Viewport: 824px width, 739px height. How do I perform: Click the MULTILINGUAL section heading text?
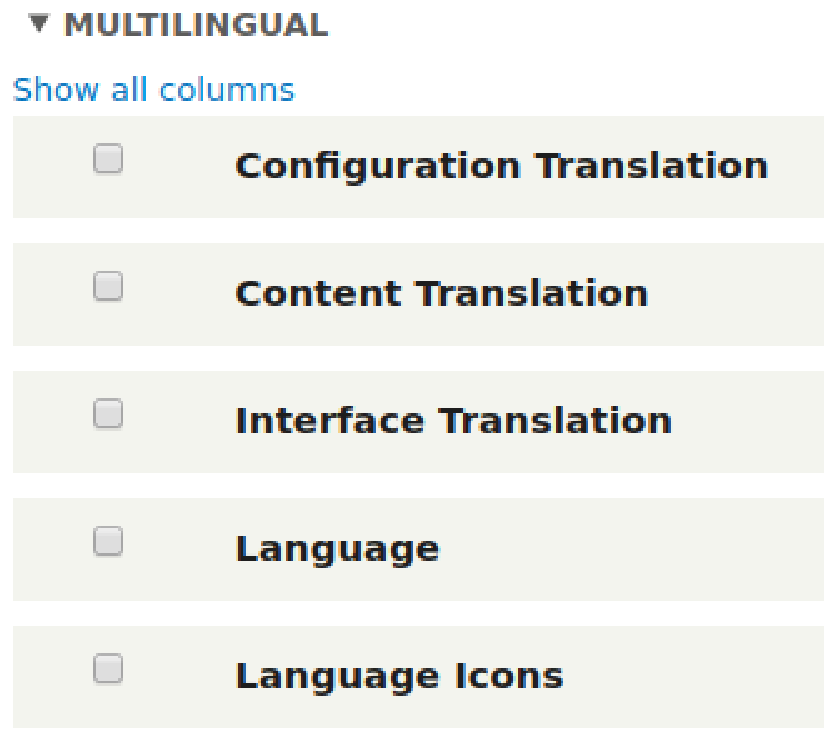coord(195,25)
